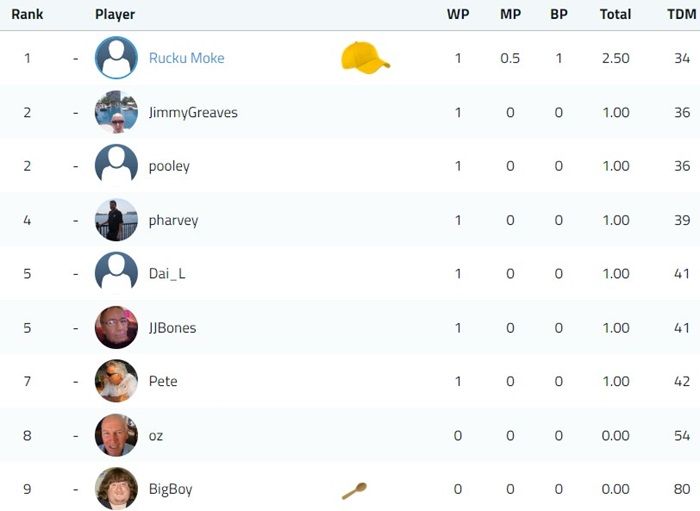Sort by the WP column header
Image resolution: width=700 pixels, height=511 pixels.
[458, 14]
